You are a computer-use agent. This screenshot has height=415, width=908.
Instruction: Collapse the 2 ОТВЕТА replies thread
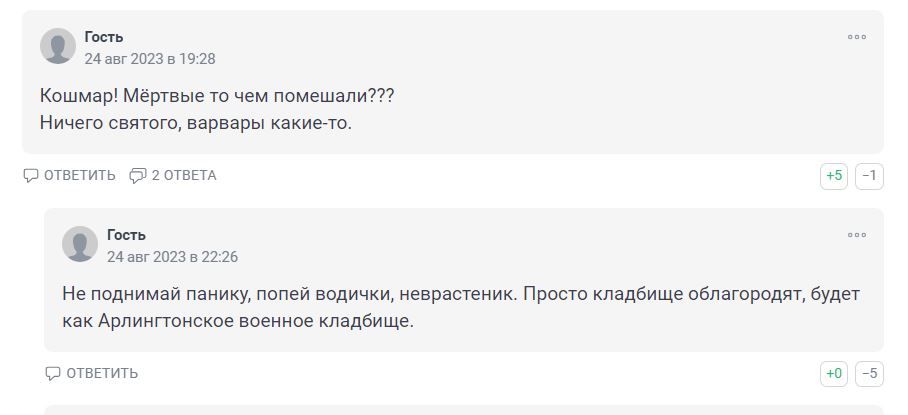(183, 176)
